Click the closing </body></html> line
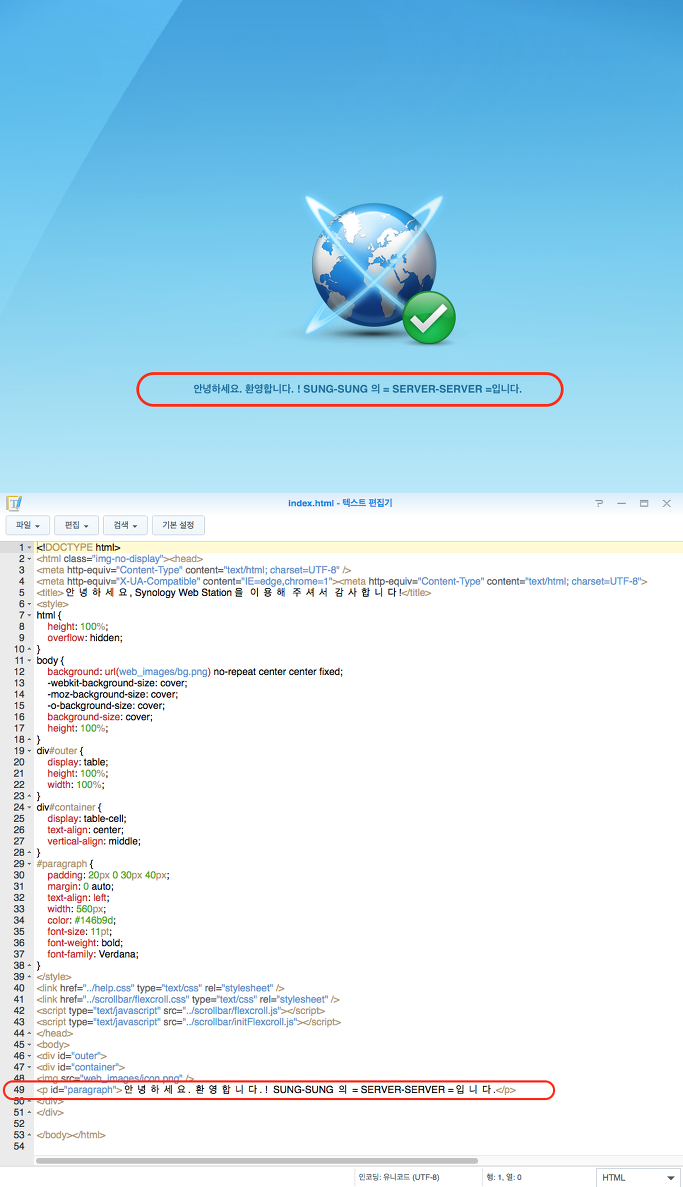 [71, 1136]
